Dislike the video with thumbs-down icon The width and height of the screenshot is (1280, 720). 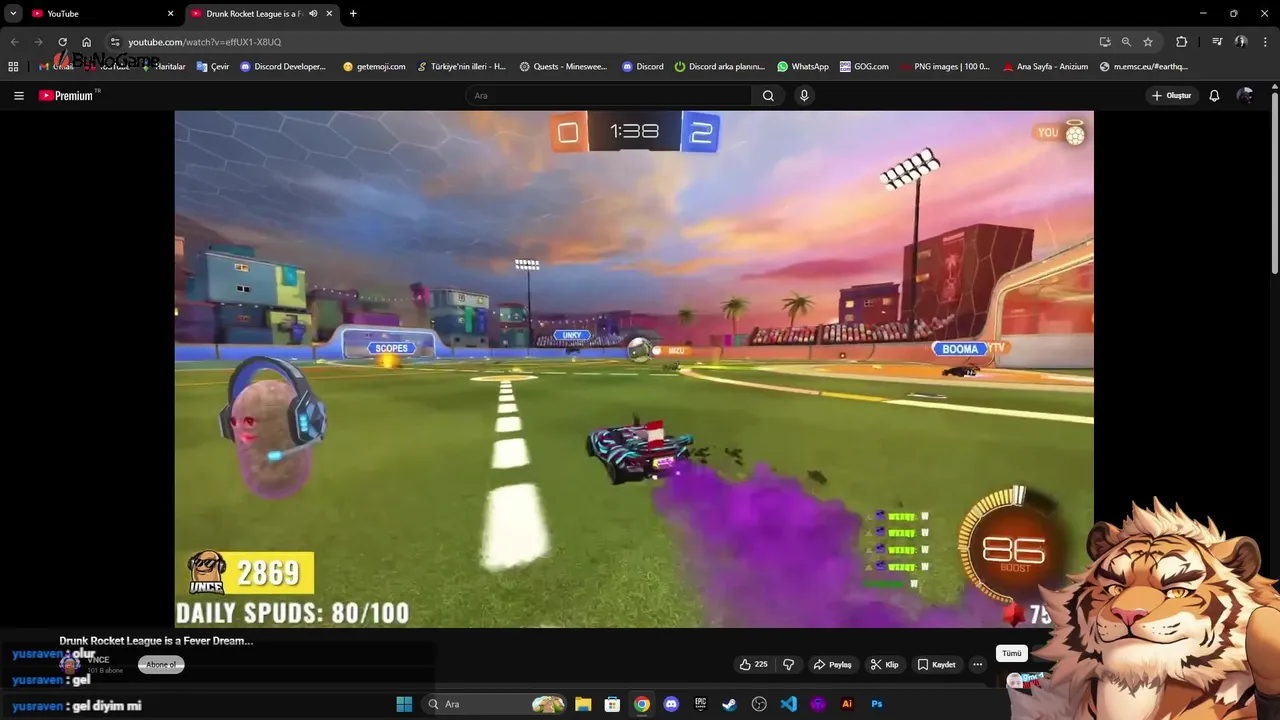(x=788, y=665)
